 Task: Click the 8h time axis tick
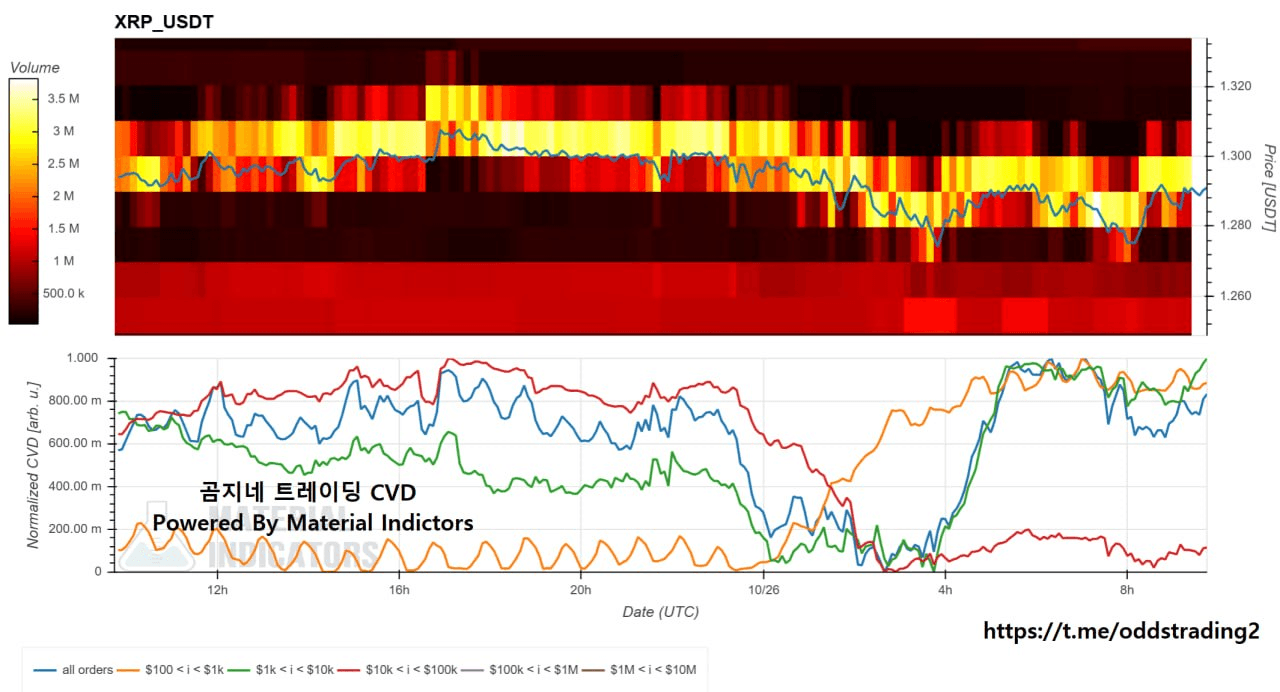pos(1127,589)
